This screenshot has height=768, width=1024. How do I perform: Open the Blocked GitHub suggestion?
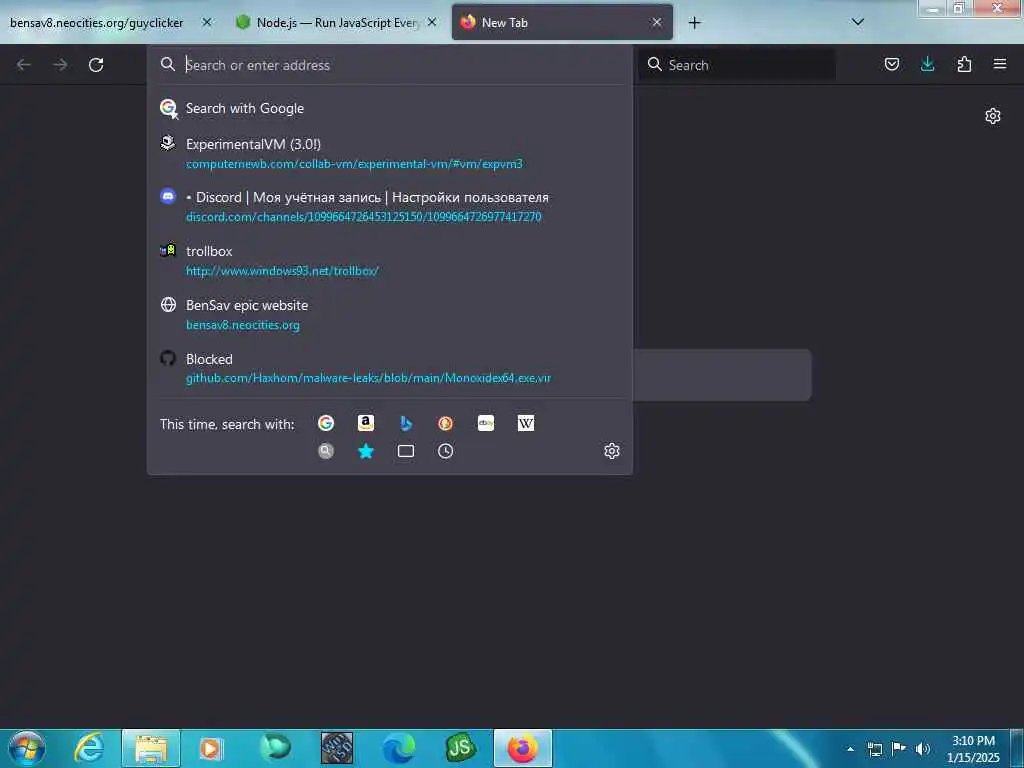[x=390, y=368]
